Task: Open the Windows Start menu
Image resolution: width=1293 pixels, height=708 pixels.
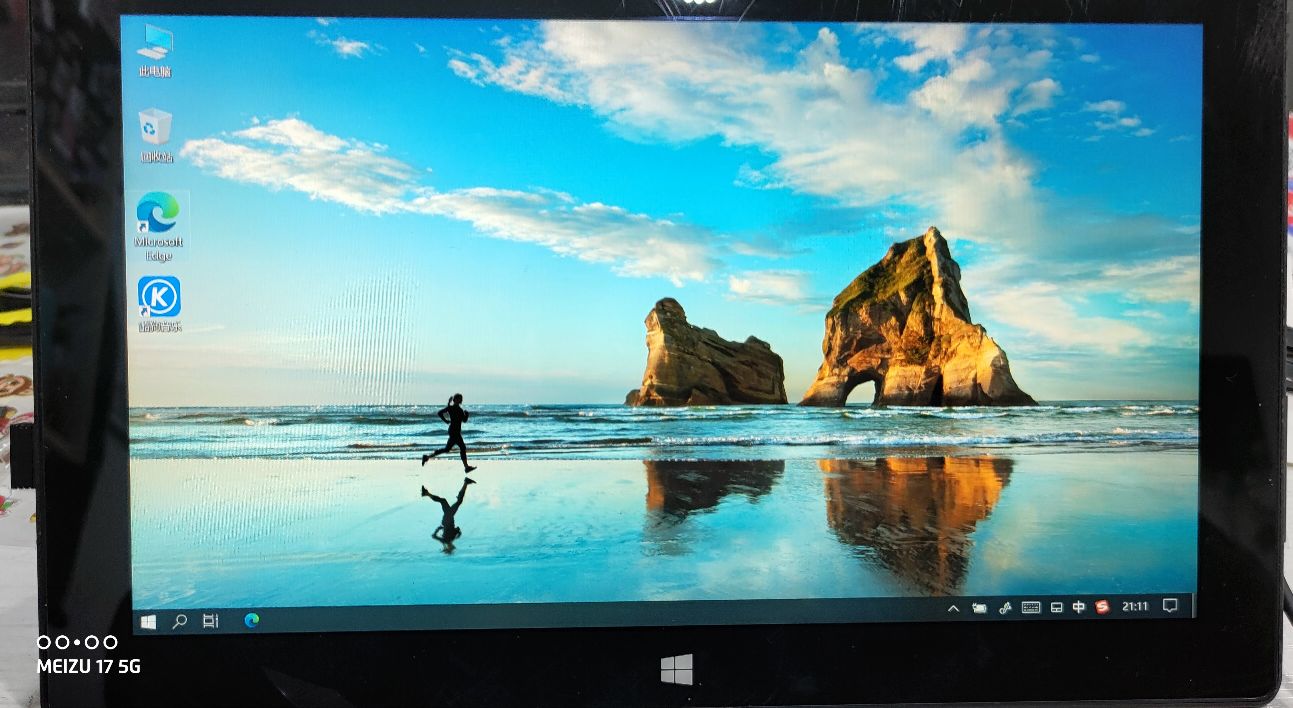Action: (x=148, y=621)
